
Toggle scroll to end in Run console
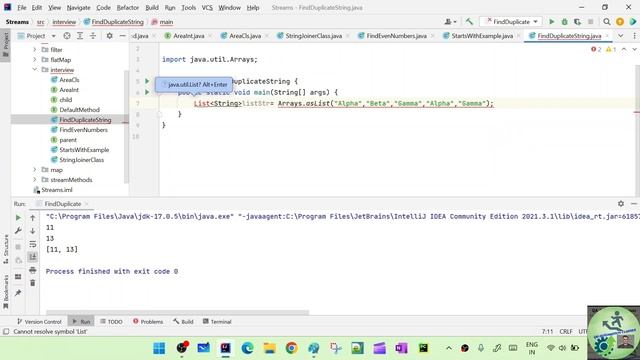[x=33, y=257]
